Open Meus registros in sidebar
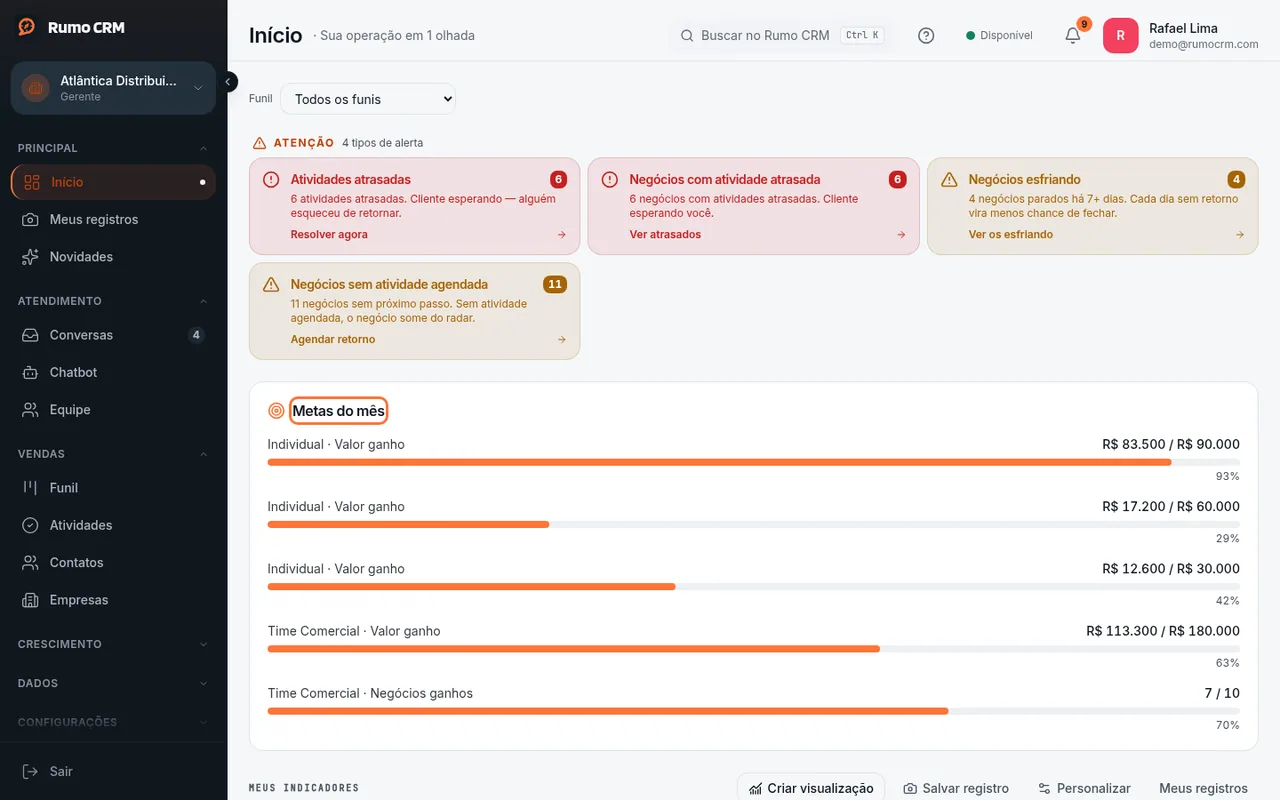This screenshot has height=800, width=1280. tap(114, 219)
